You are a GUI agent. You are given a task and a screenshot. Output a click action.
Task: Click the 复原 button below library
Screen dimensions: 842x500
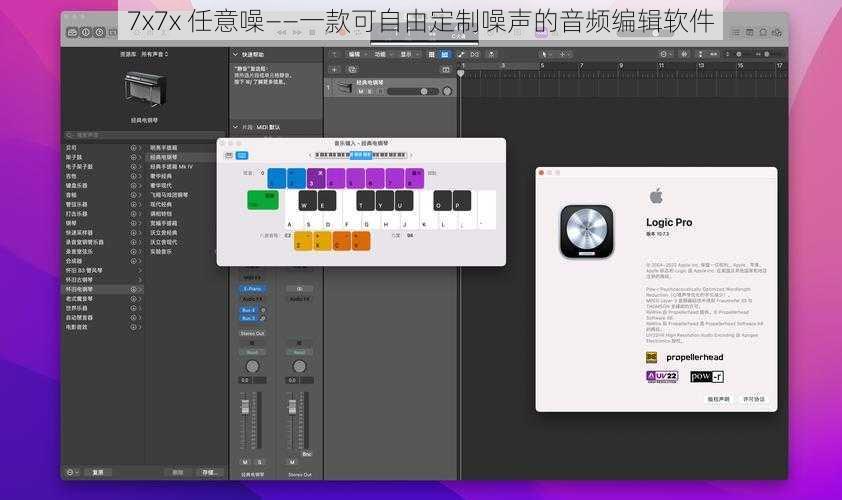coord(98,472)
